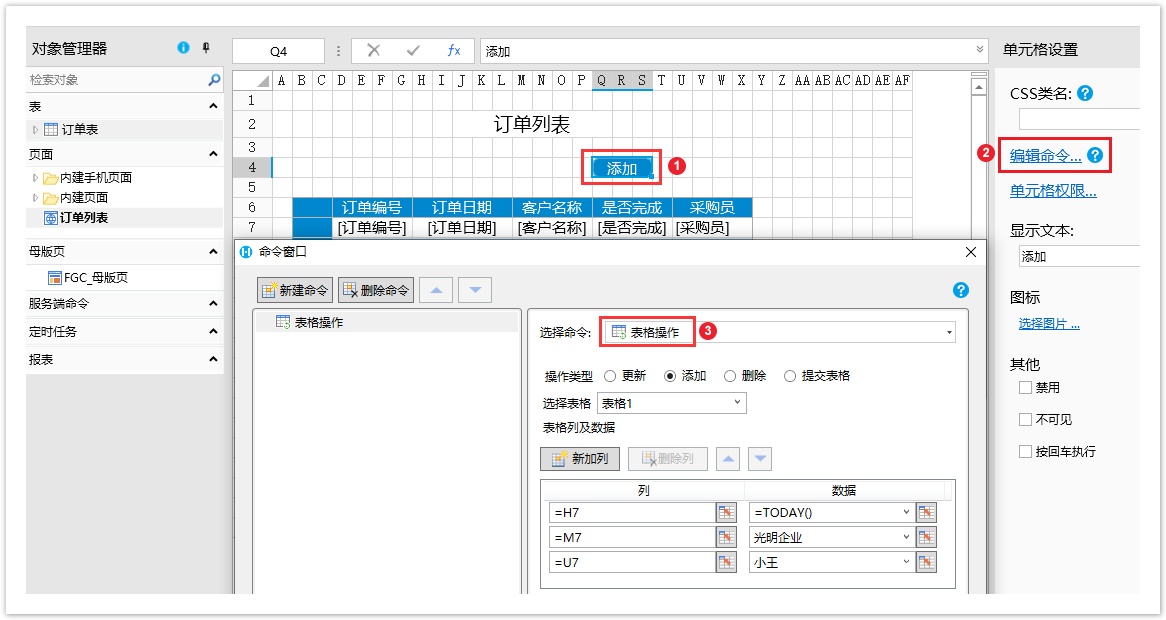Click cell picker icon beside =H7 field
This screenshot has width=1166, height=620.
[x=726, y=512]
